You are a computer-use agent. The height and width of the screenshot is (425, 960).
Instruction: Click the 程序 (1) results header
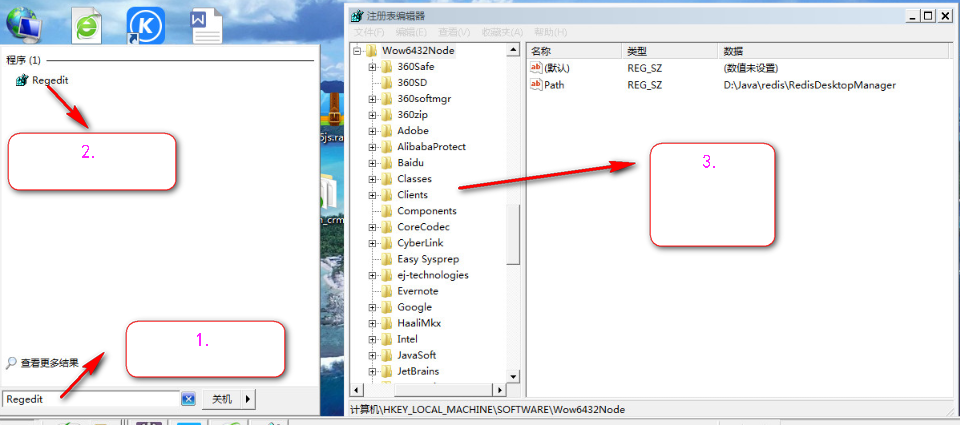coord(23,60)
